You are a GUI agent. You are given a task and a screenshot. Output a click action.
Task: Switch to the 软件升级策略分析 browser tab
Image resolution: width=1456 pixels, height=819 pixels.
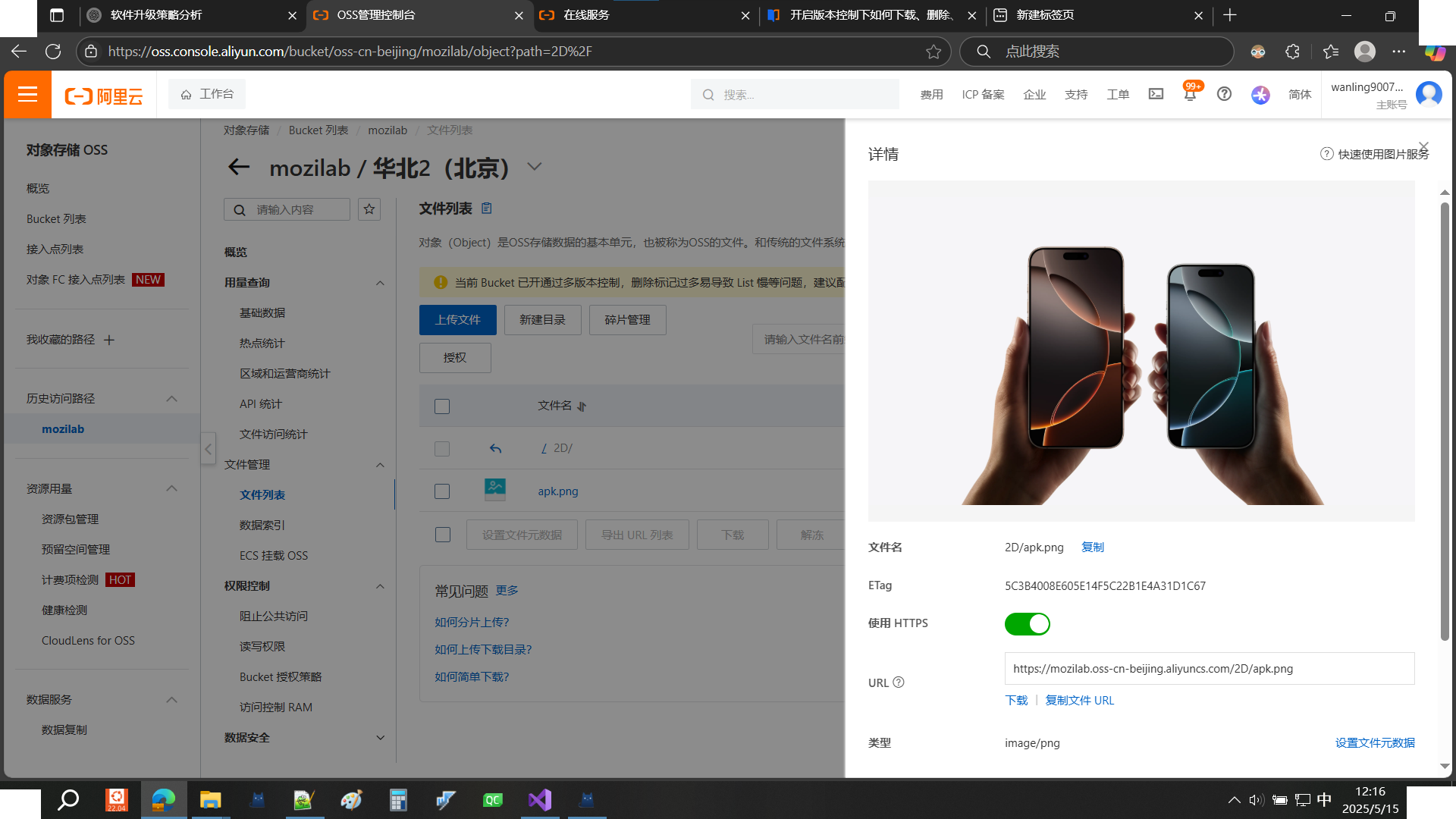[193, 15]
